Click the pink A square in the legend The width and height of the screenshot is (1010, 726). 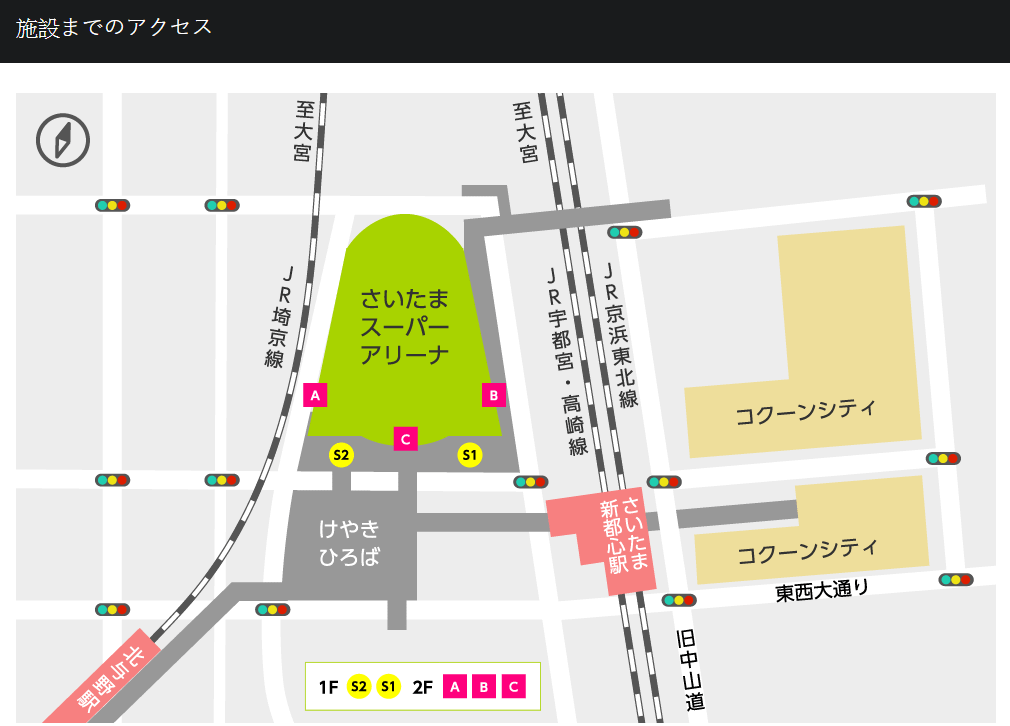455,687
